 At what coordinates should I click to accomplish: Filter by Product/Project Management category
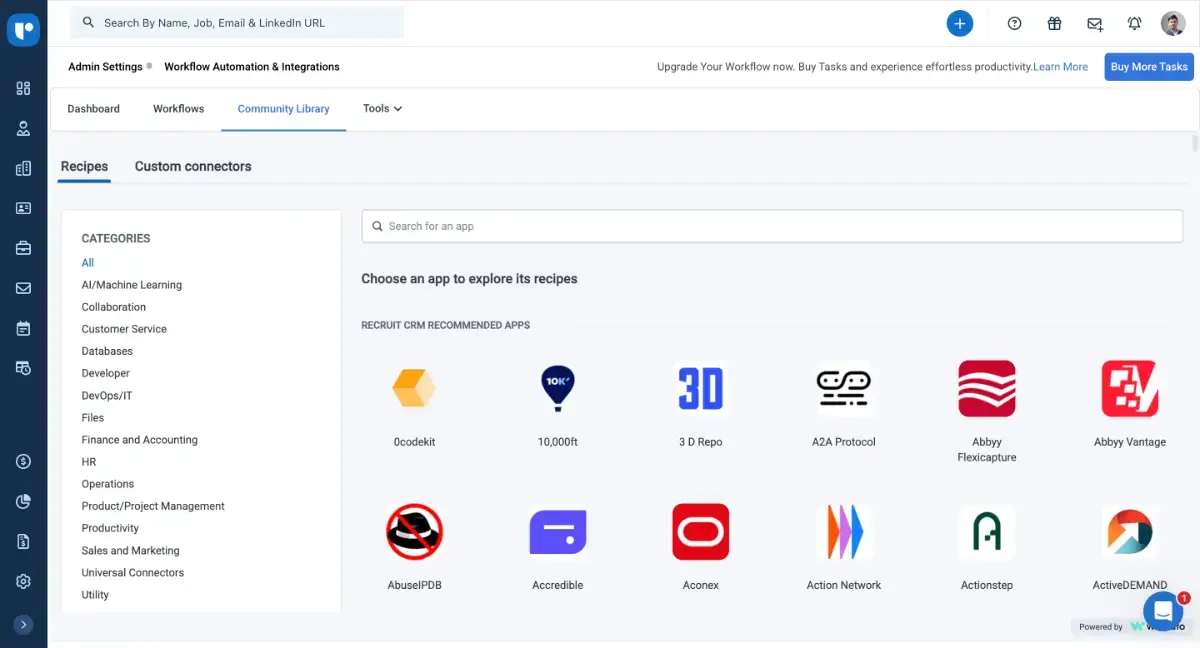[x=153, y=506]
